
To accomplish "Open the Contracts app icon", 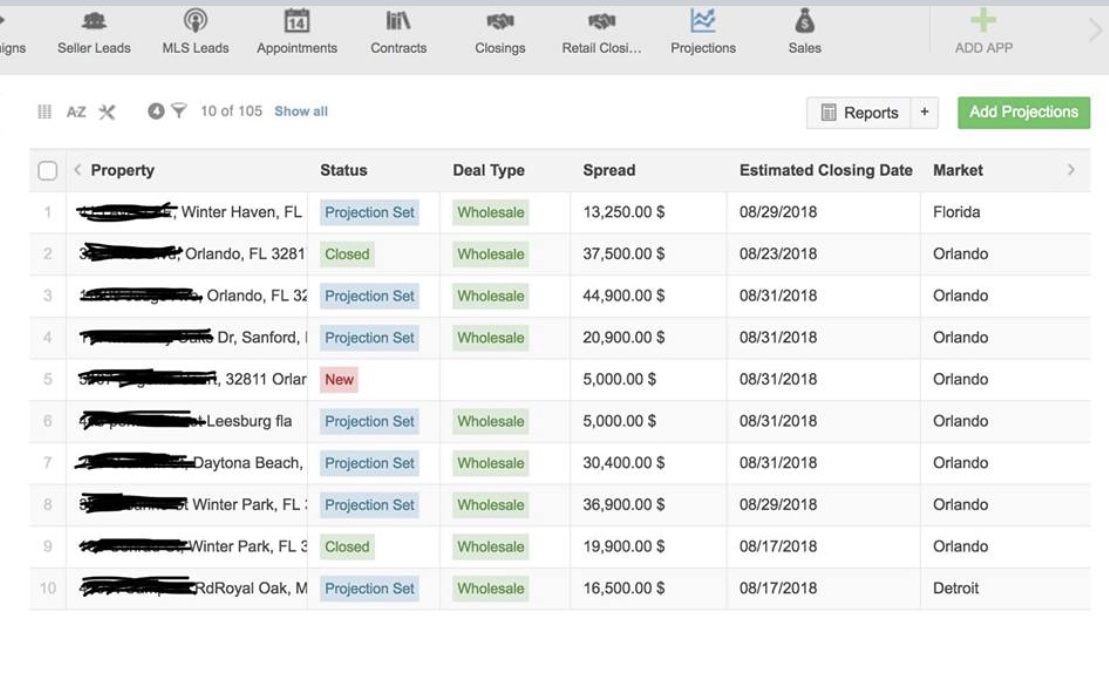I will pos(398,22).
